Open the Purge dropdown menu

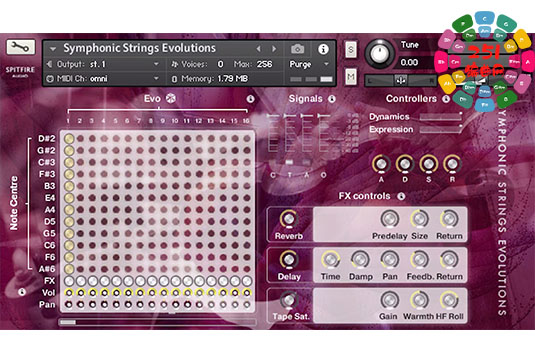coord(309,64)
